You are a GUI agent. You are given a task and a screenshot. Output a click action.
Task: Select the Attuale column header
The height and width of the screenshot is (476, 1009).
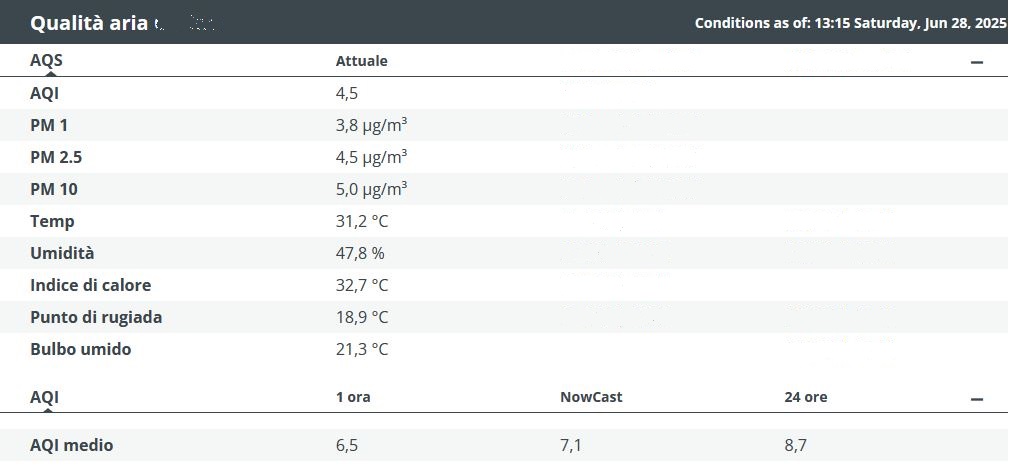(362, 61)
